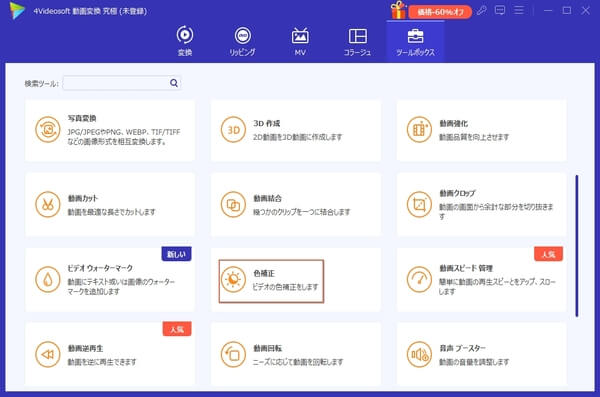Focus the 検索ツール search field
The image size is (600, 397).
122,83
